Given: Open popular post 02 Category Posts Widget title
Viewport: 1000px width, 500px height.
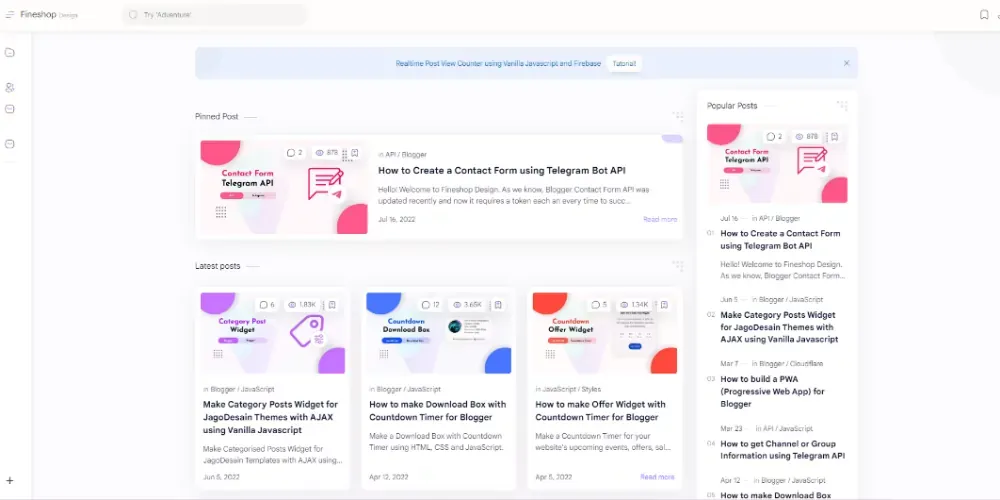Looking at the screenshot, I should [779, 327].
